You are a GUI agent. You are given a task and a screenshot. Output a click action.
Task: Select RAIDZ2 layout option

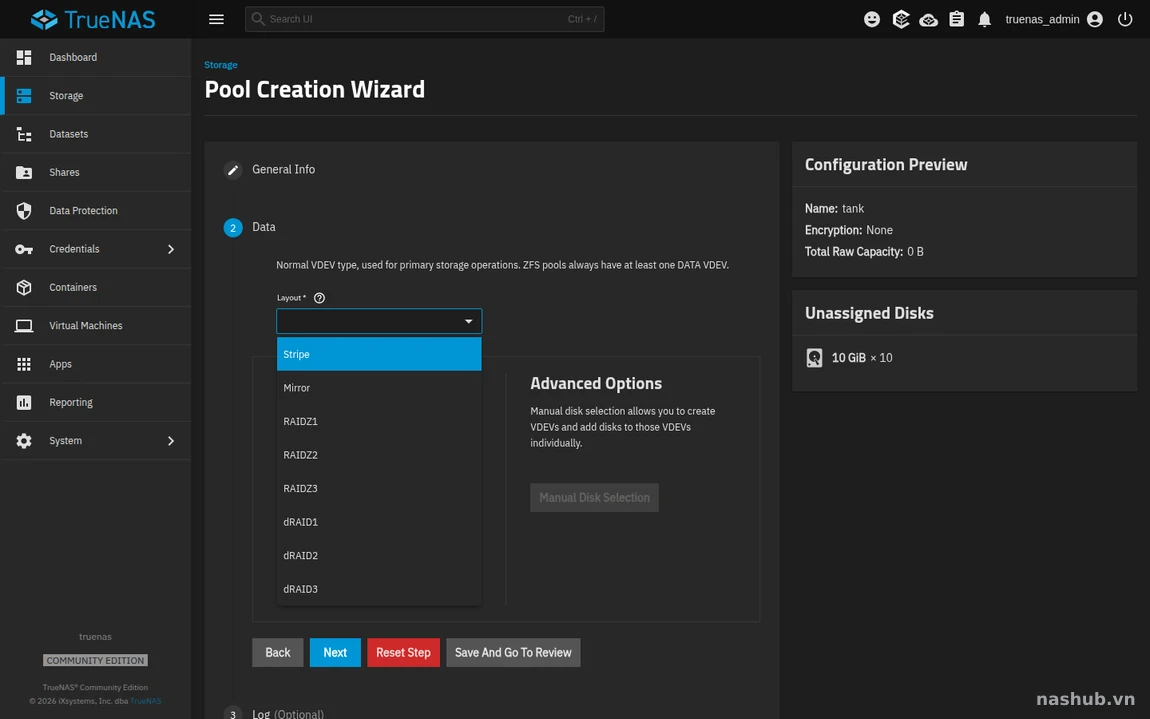(379, 455)
